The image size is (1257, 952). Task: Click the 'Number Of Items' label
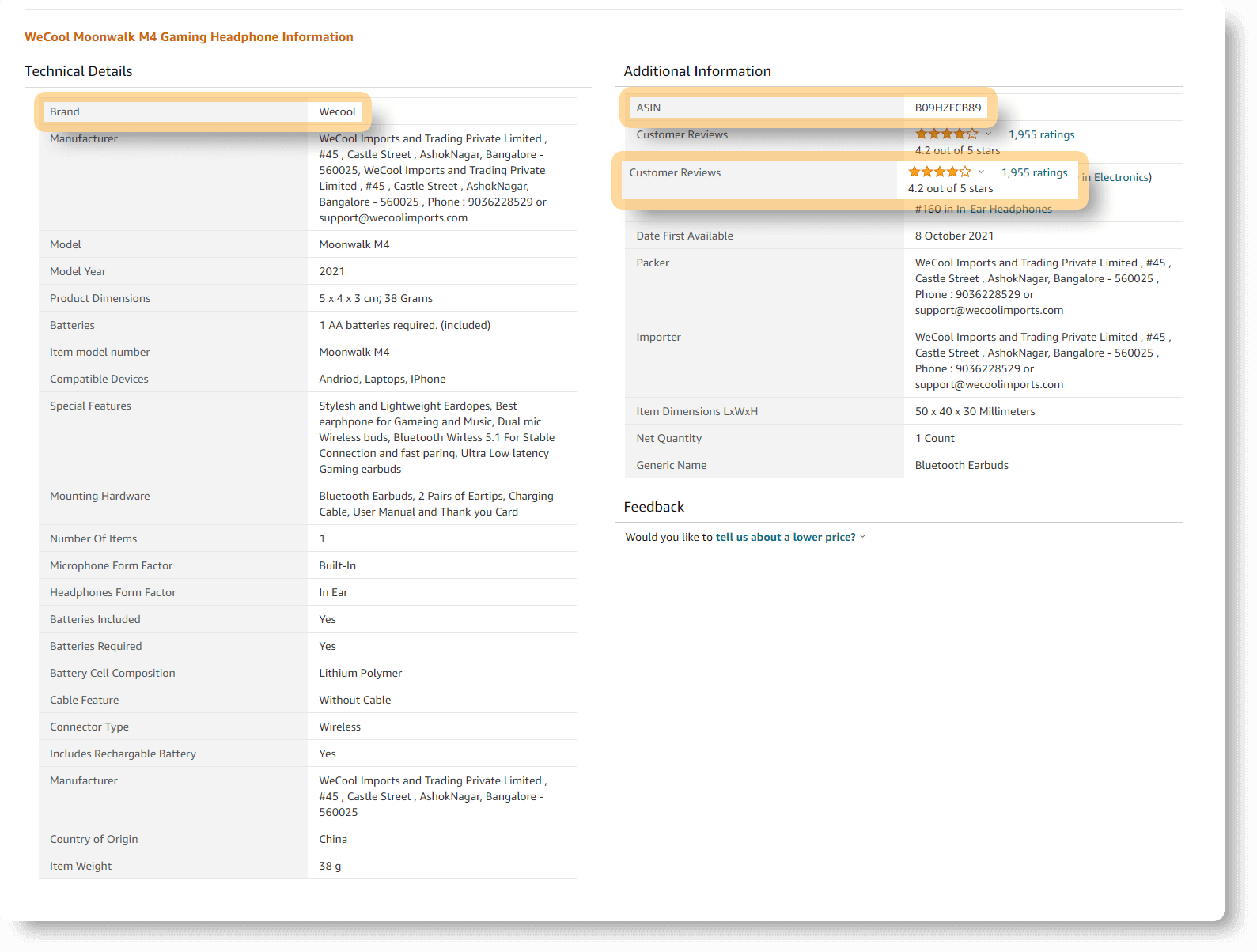point(93,538)
